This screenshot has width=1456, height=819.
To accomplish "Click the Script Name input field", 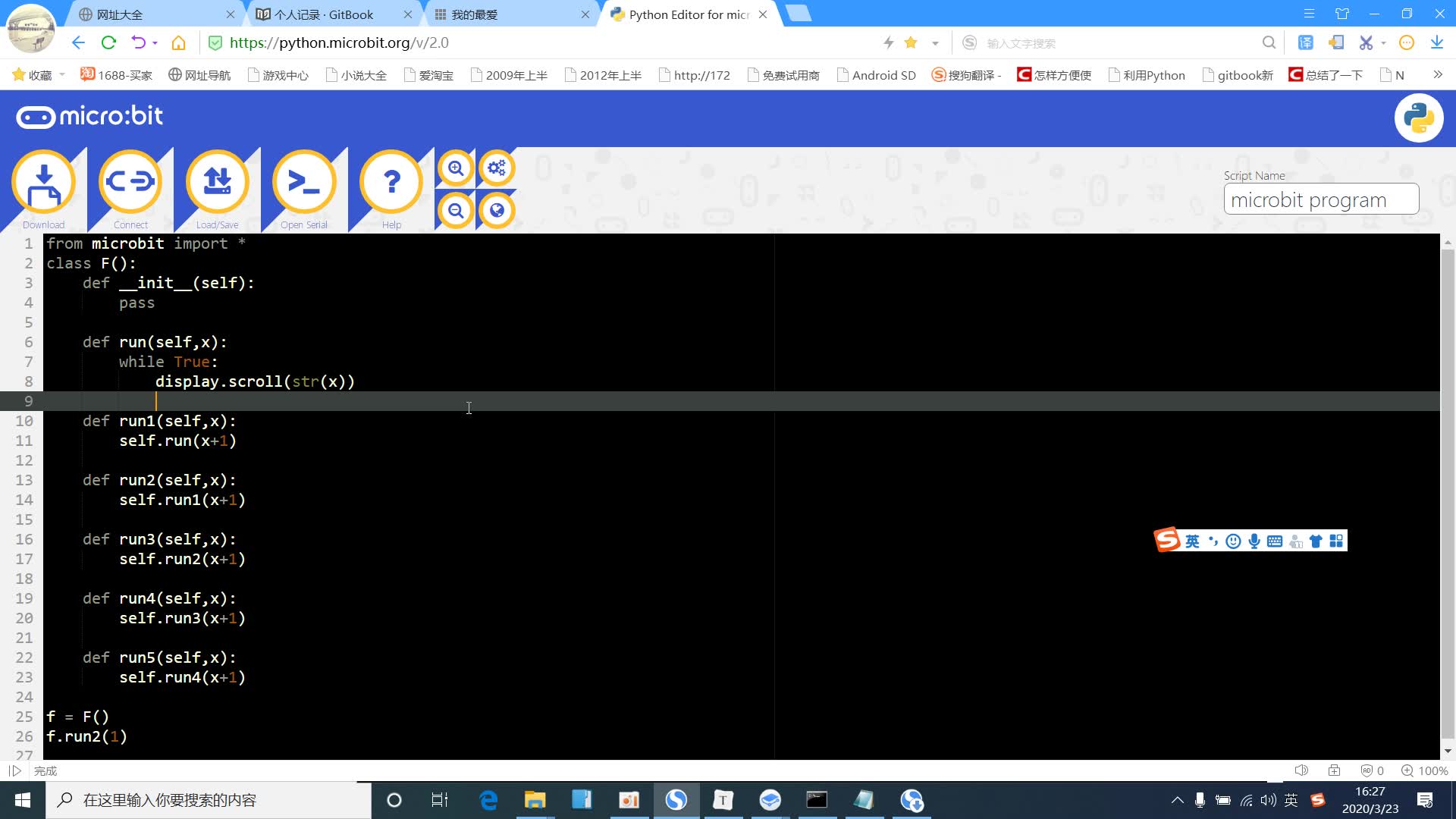I will point(1320,199).
